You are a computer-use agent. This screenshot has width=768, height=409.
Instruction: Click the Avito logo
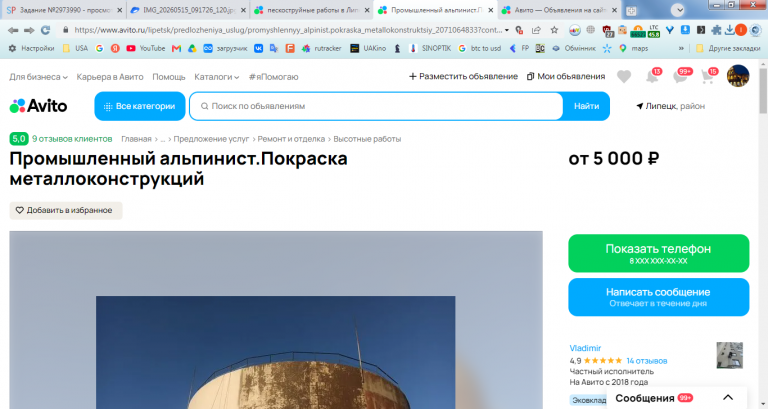(x=38, y=106)
